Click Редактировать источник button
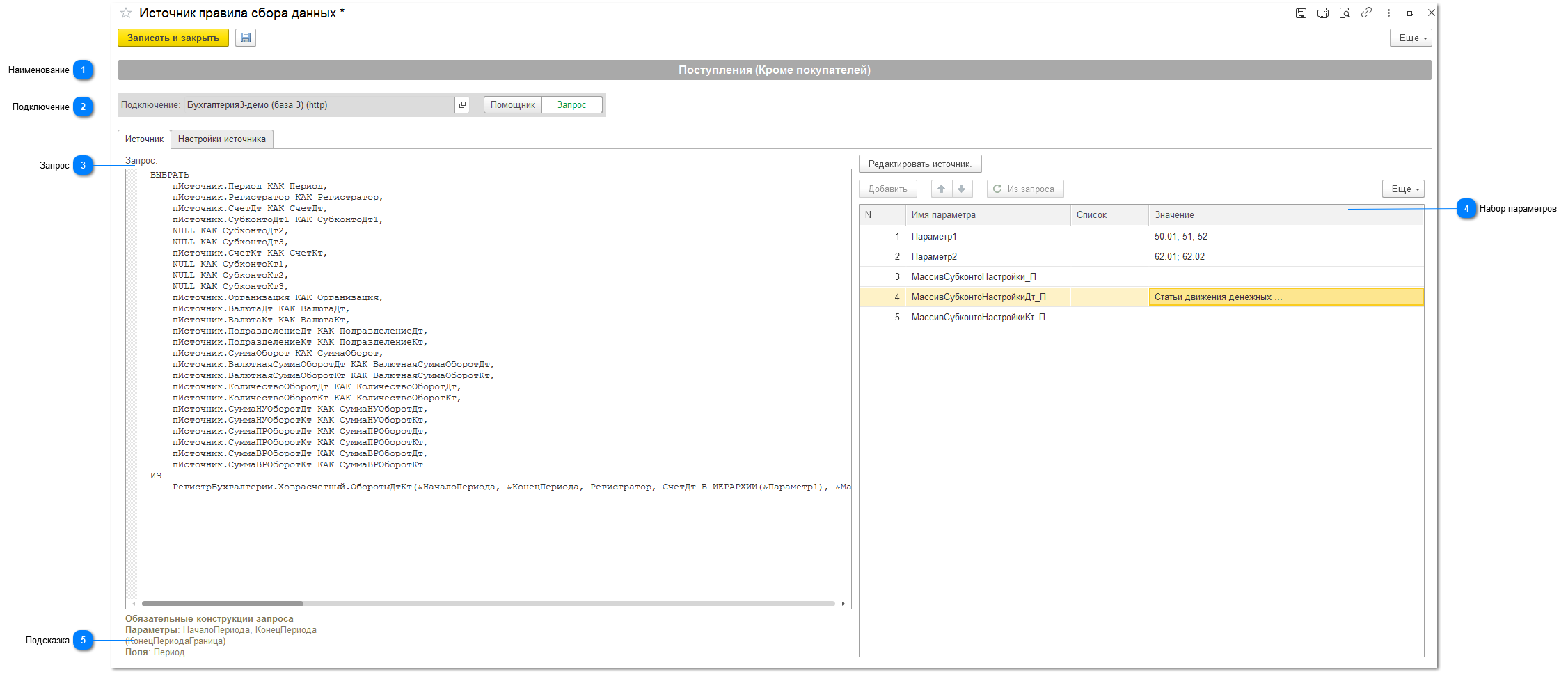 pos(920,164)
